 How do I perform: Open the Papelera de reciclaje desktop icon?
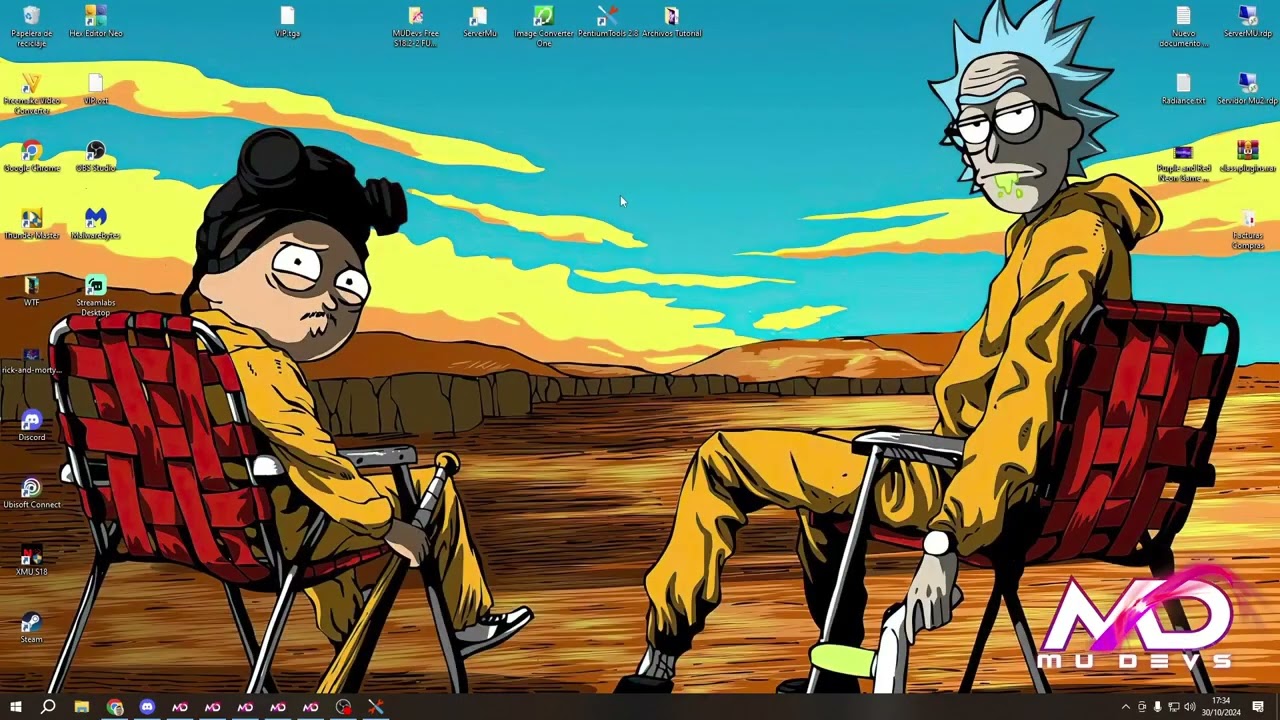[31, 25]
